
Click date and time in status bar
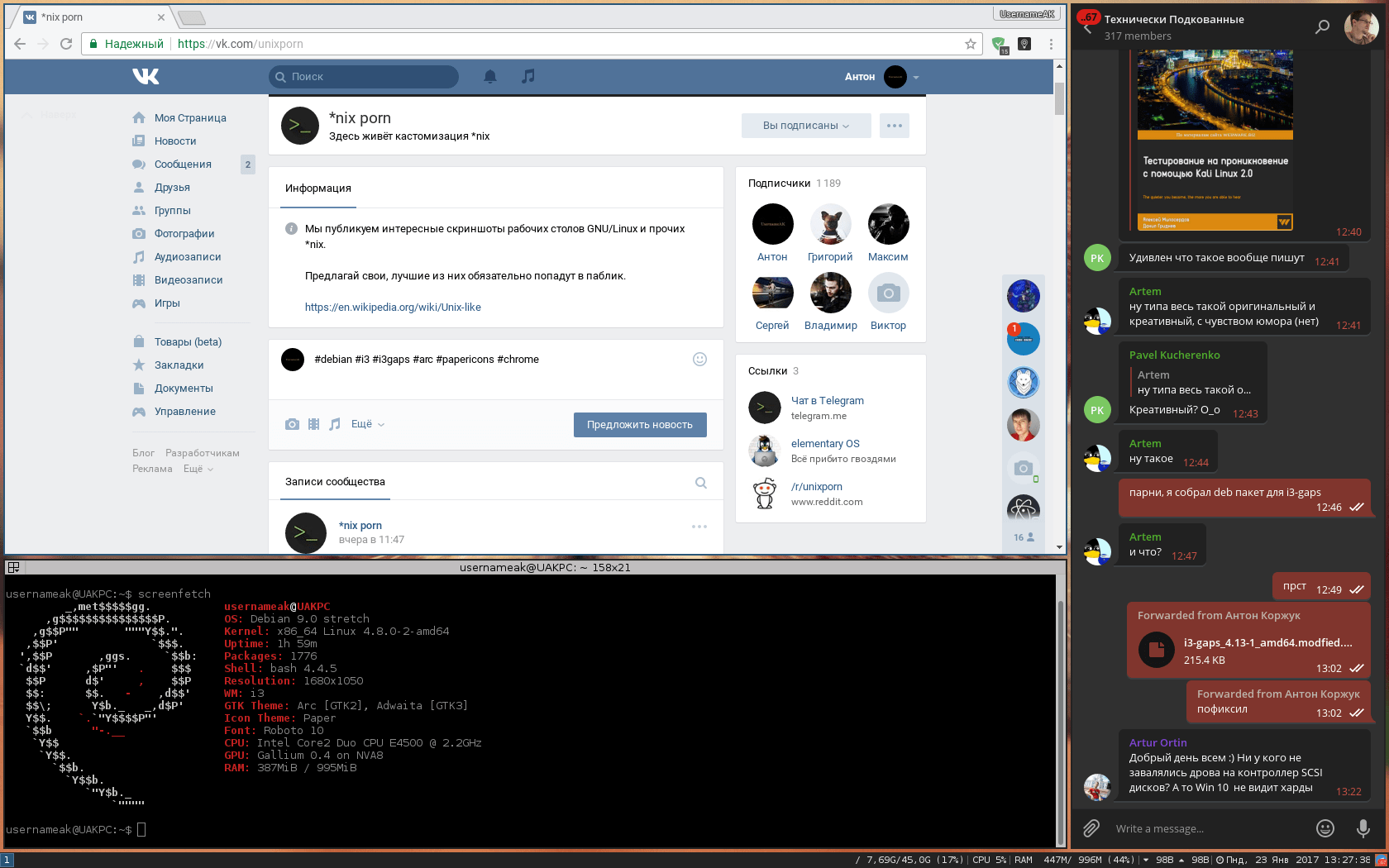(x=1294, y=860)
